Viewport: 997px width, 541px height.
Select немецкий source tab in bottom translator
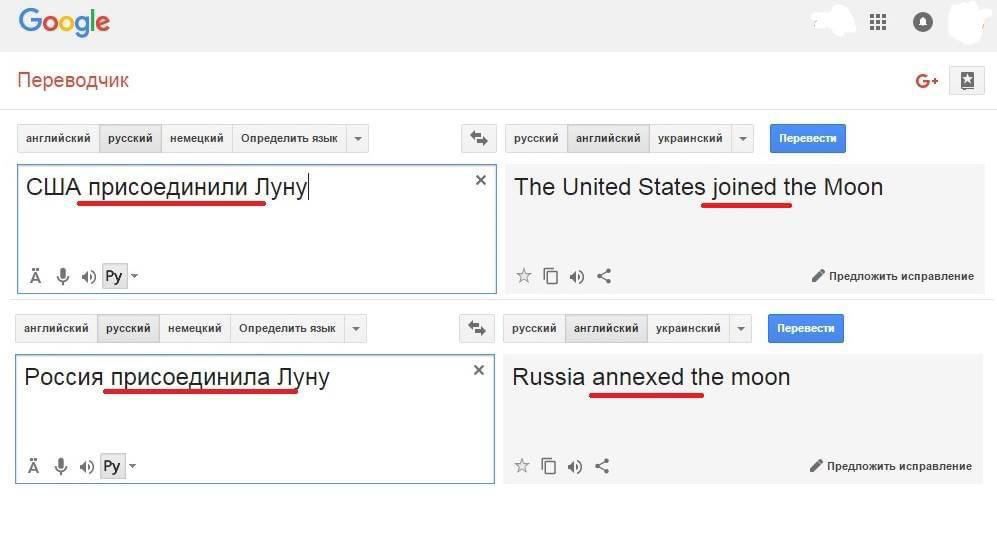click(195, 328)
